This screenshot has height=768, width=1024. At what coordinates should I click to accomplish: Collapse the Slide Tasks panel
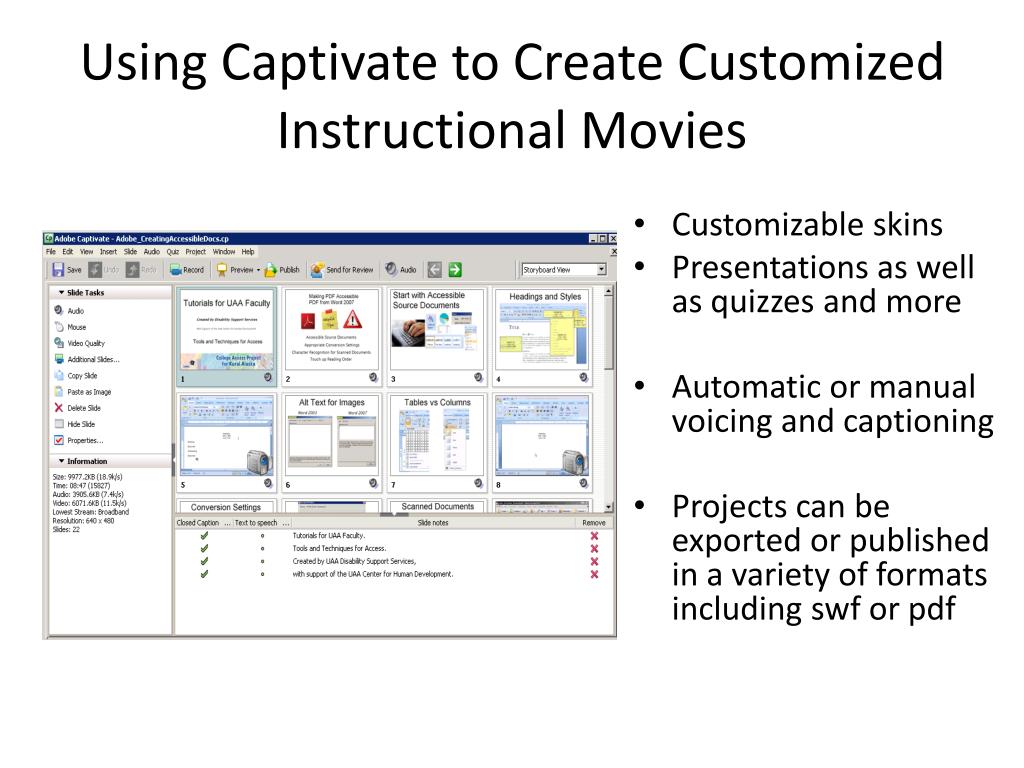[61, 293]
